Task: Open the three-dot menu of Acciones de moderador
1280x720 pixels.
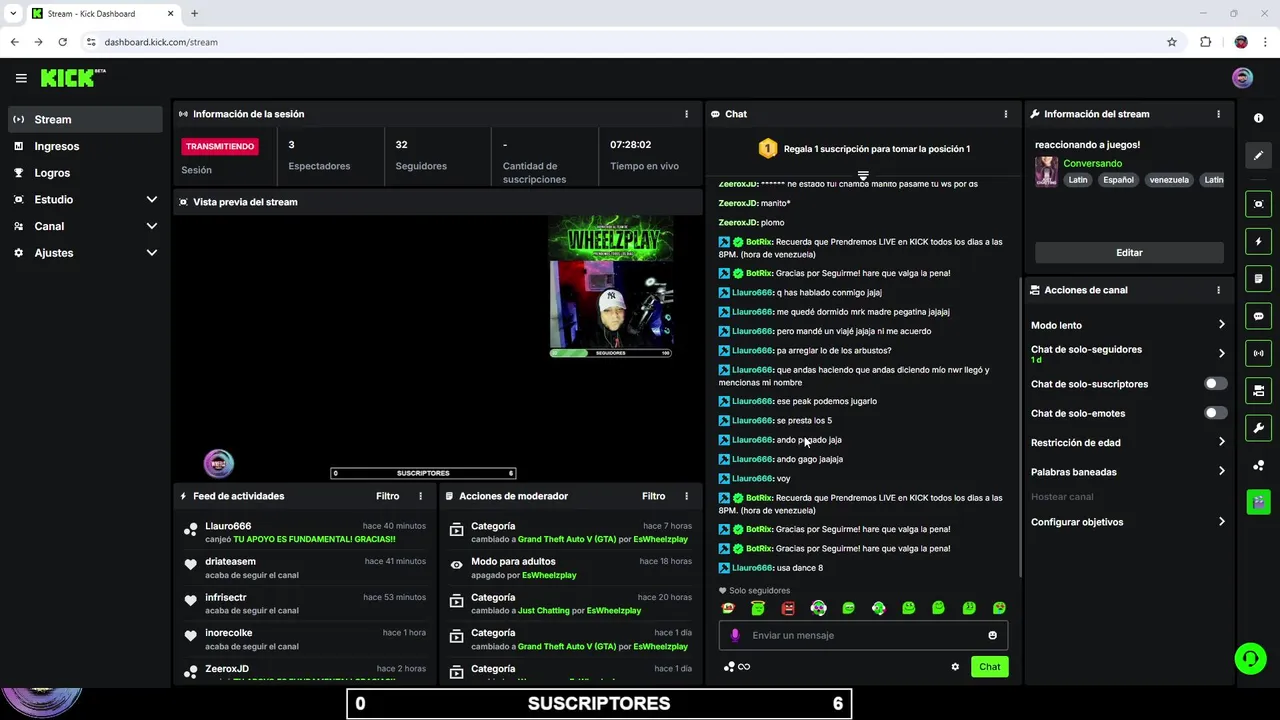Action: click(x=686, y=496)
